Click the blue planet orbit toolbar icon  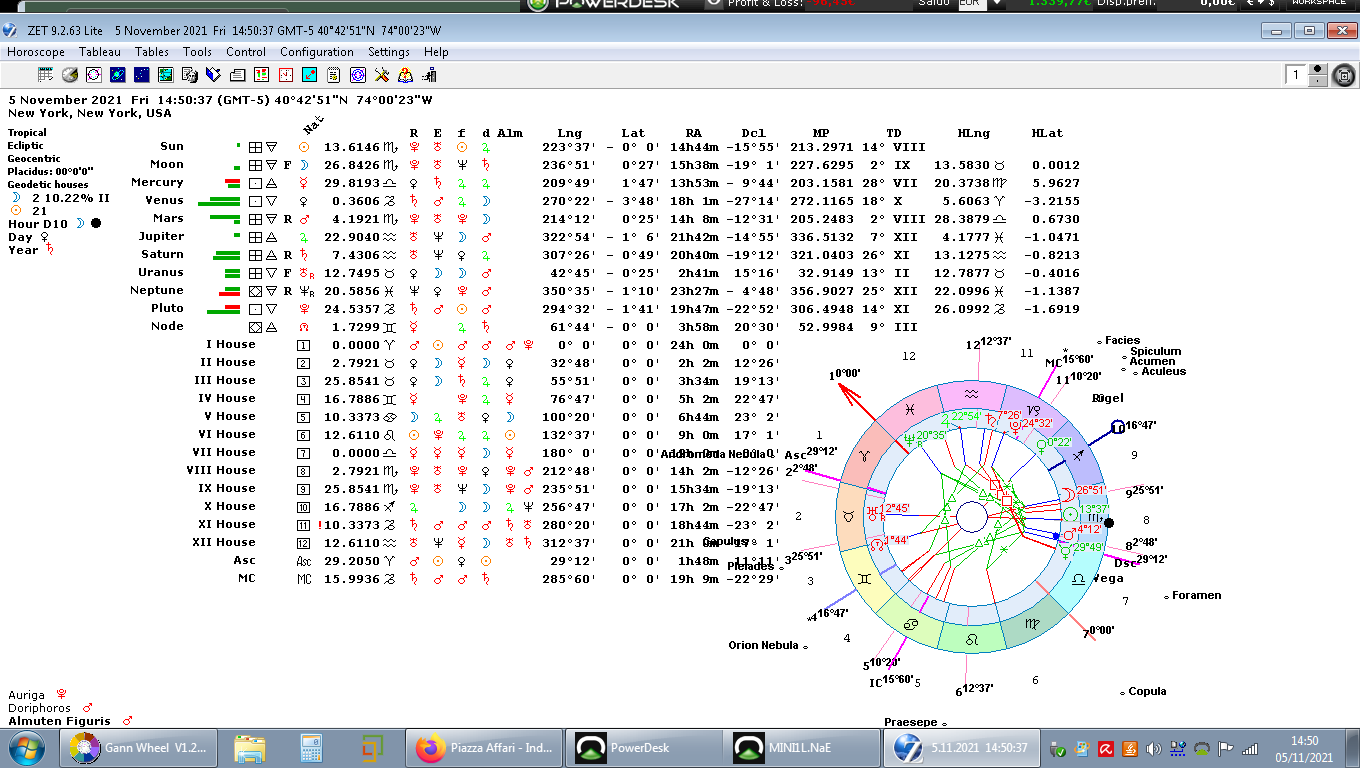(118, 75)
